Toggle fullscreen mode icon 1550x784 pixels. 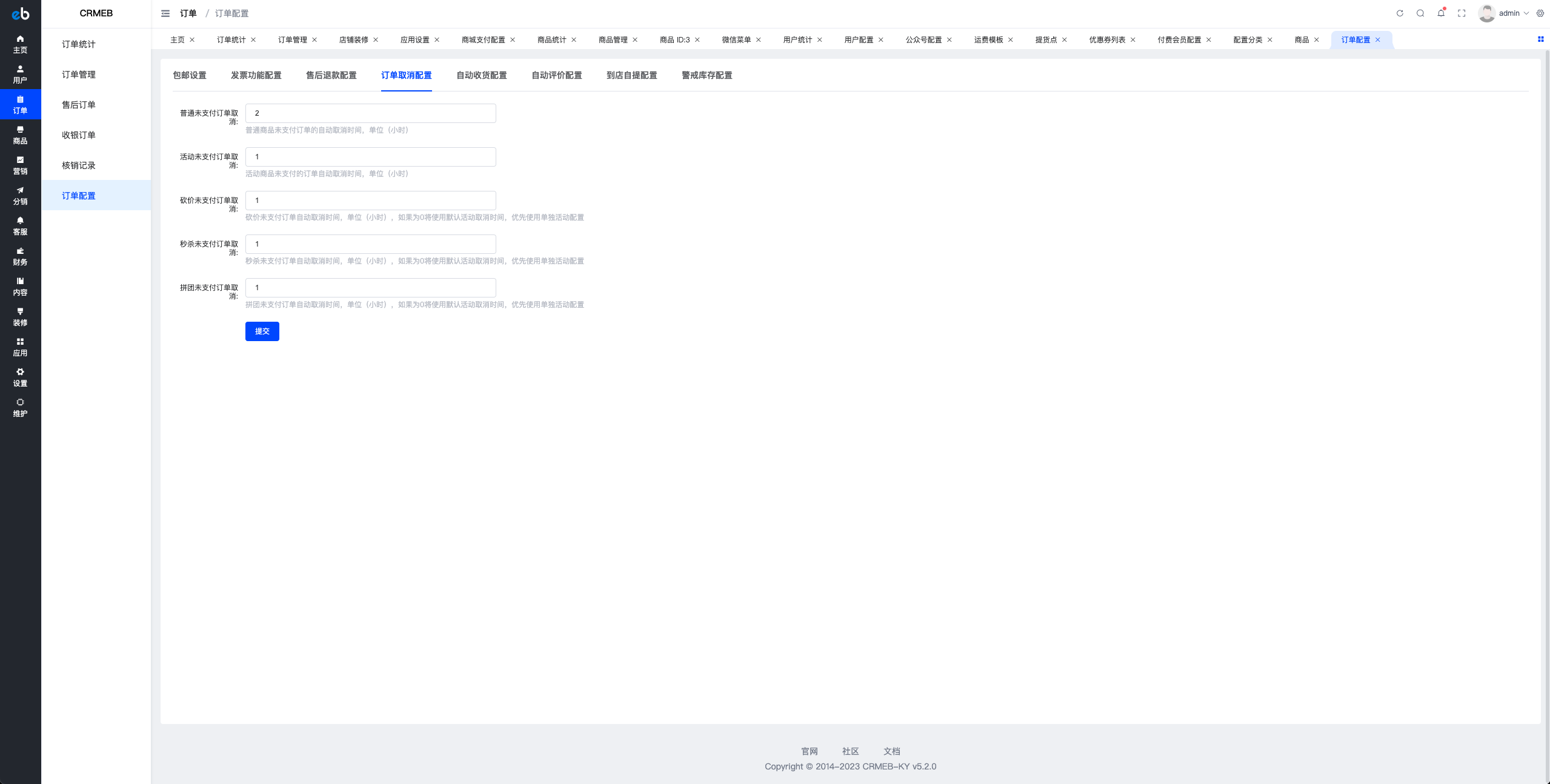(x=1462, y=13)
